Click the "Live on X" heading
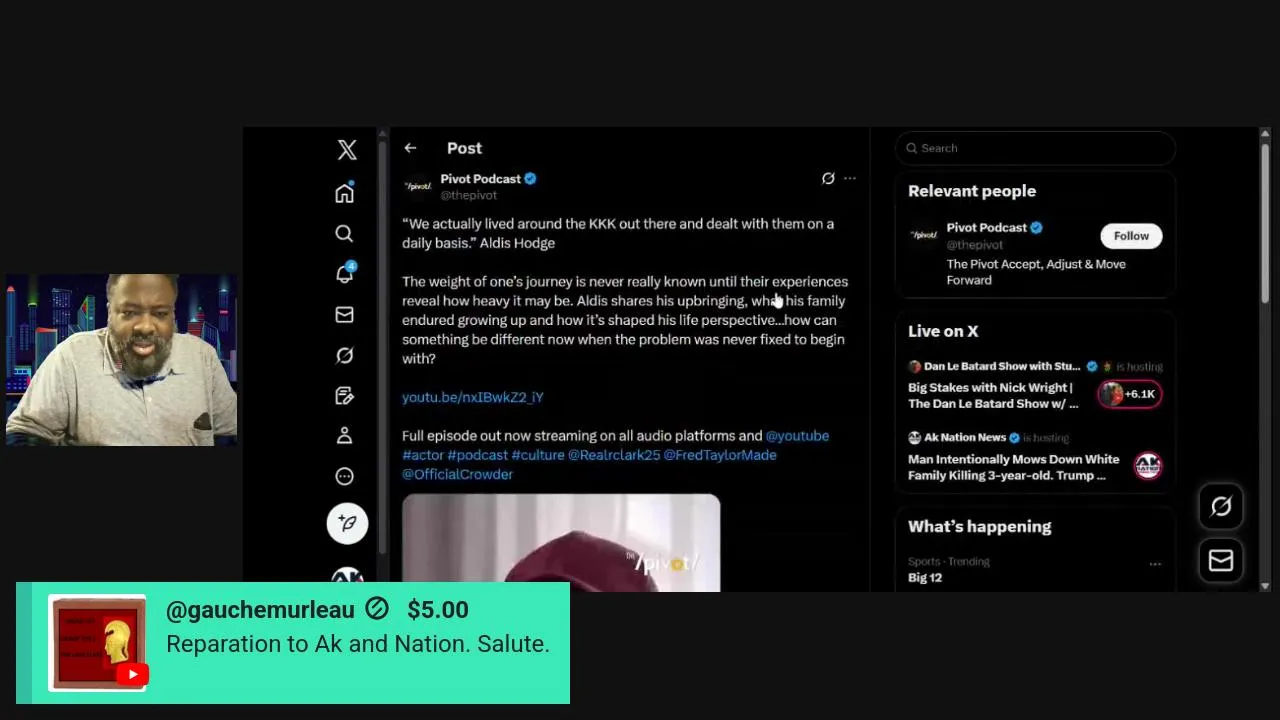1280x720 pixels. [943, 331]
